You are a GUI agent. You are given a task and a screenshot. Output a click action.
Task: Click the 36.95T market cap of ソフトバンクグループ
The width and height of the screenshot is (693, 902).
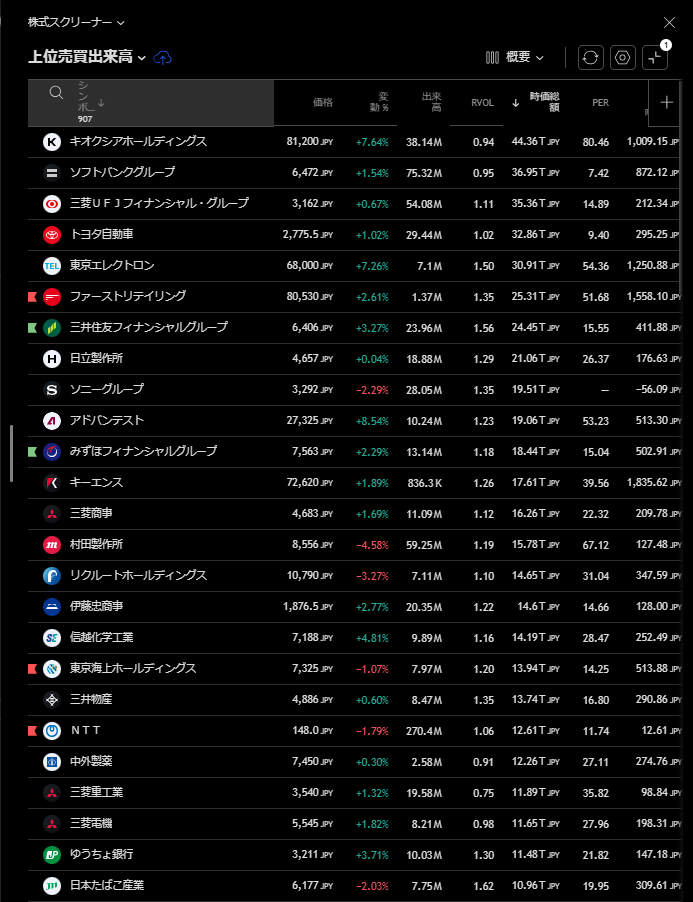click(x=535, y=173)
